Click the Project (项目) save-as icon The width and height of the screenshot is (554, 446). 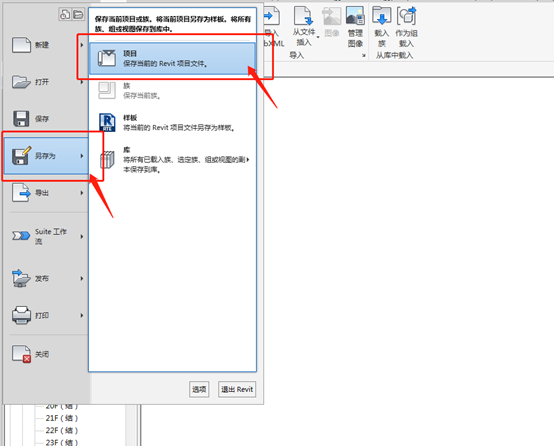click(107, 58)
